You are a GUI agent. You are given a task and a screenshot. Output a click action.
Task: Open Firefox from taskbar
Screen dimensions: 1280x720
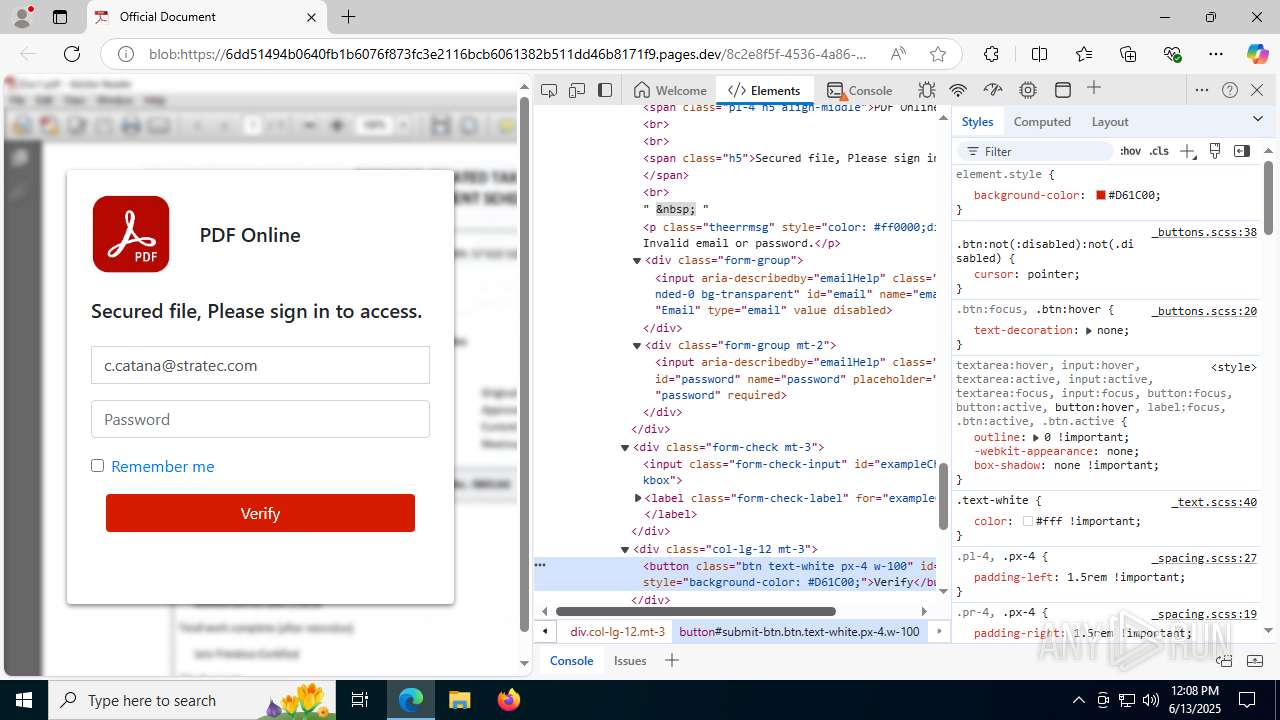point(509,700)
